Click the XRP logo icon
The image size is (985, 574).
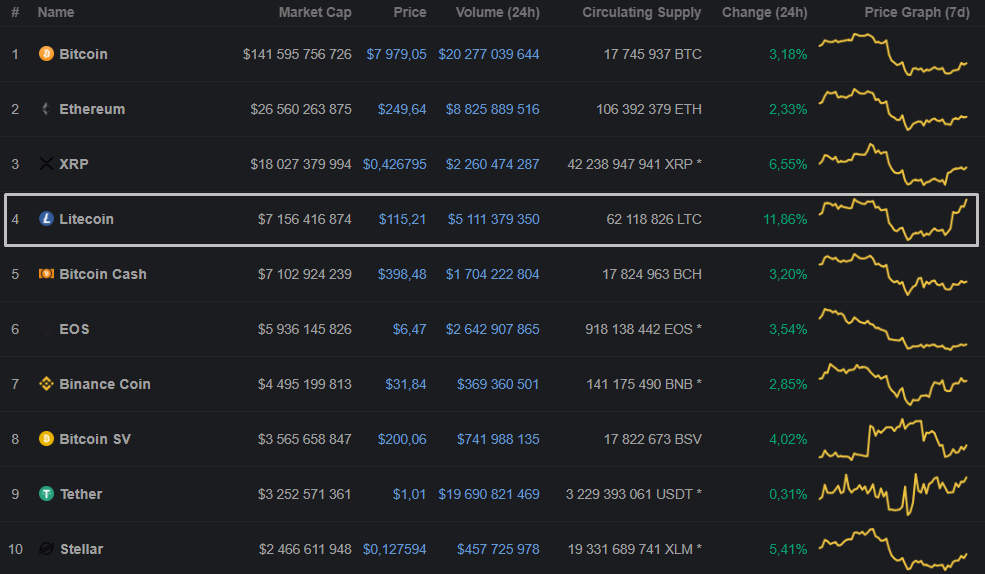(46, 164)
